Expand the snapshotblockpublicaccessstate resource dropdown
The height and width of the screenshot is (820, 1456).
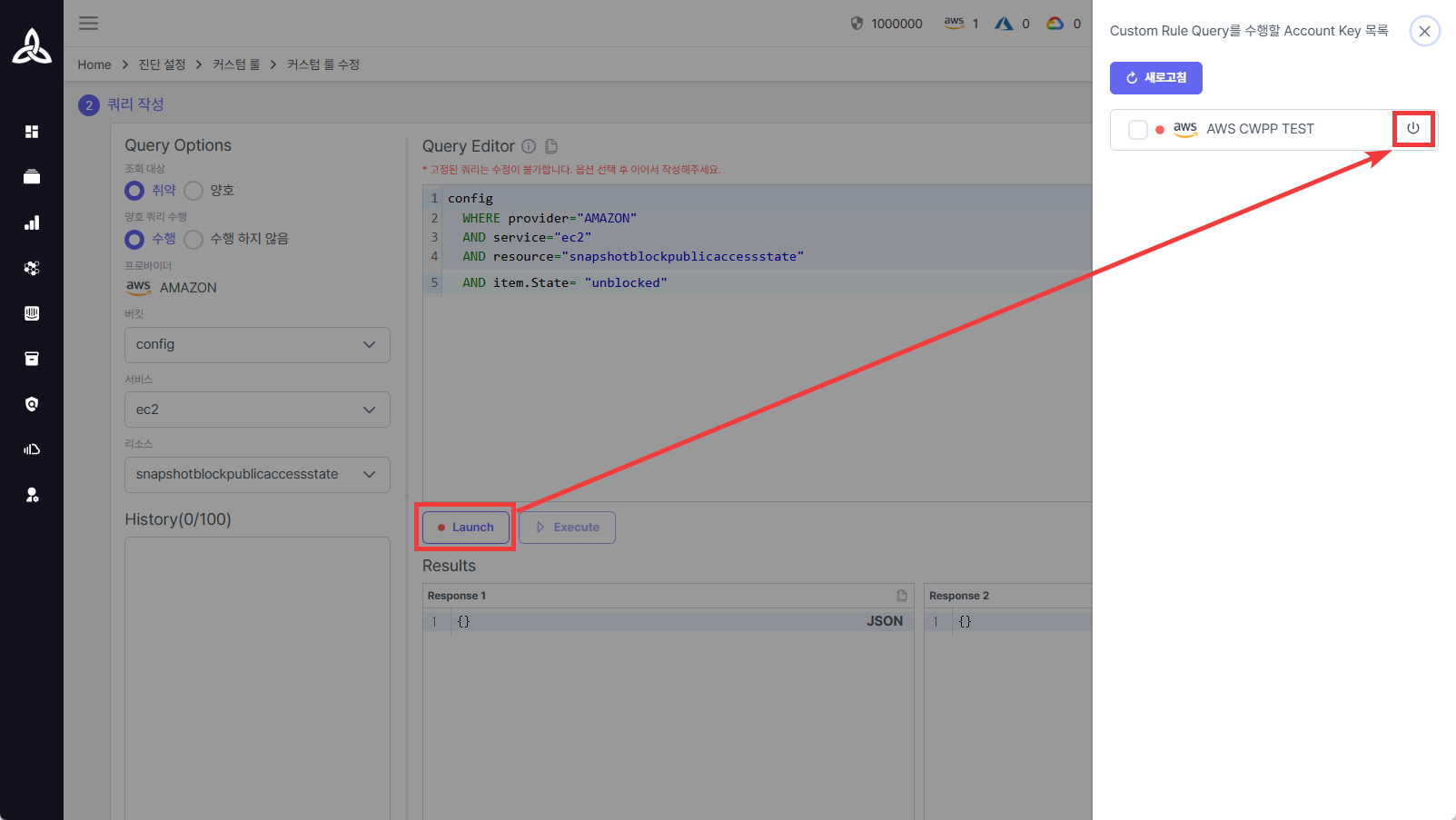257,475
